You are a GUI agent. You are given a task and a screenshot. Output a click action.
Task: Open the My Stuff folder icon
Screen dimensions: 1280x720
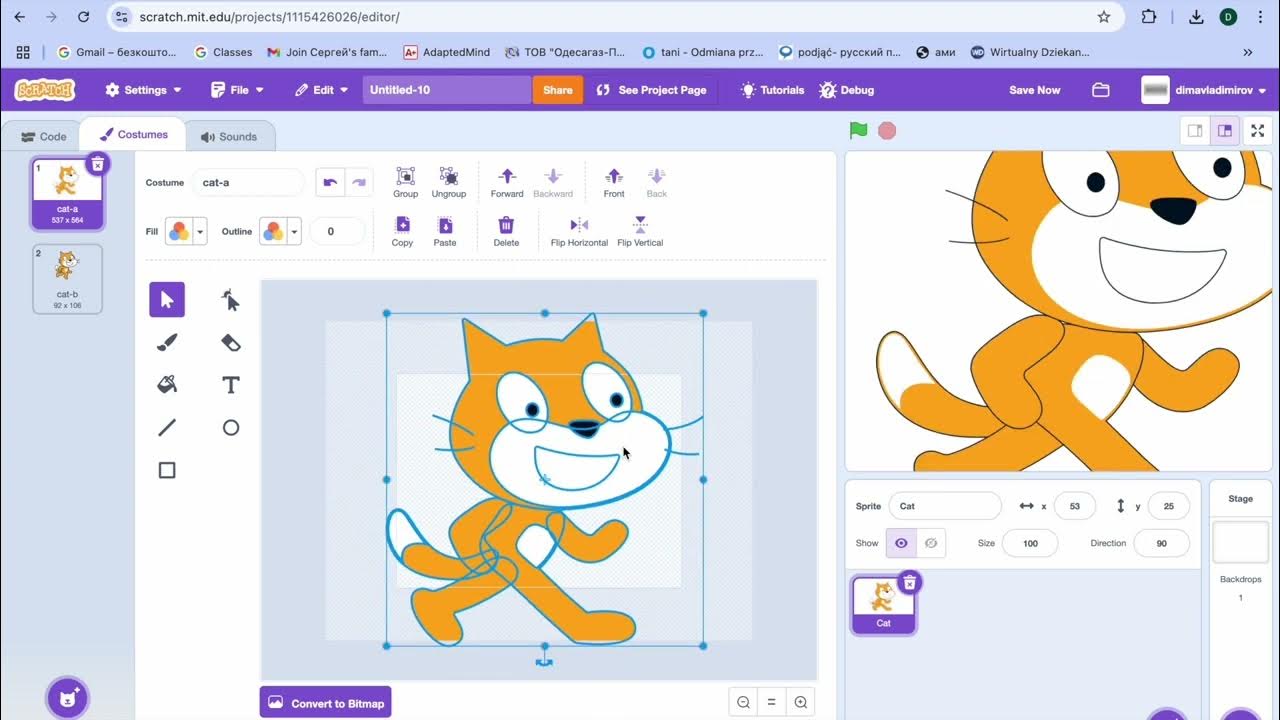[x=1101, y=90]
